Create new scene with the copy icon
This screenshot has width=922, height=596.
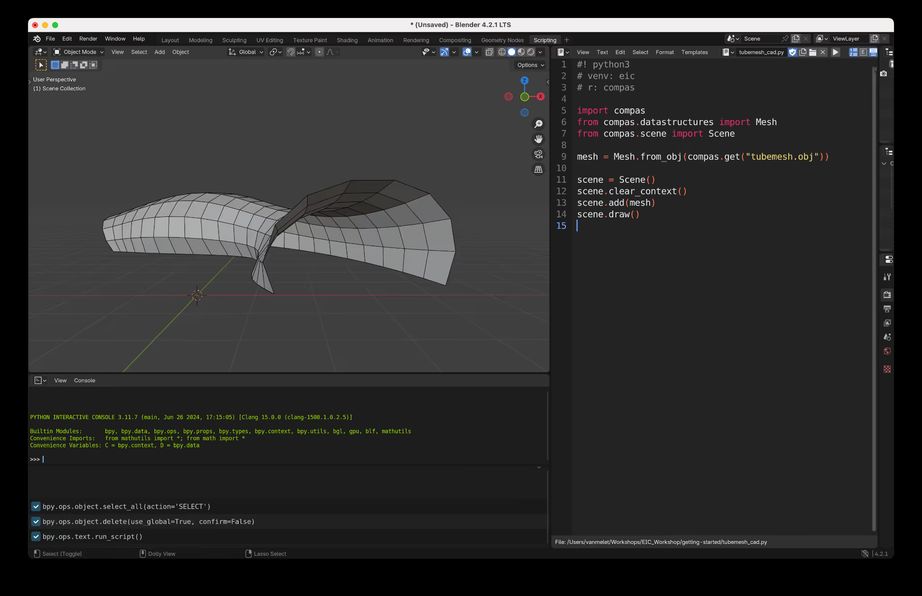796,39
